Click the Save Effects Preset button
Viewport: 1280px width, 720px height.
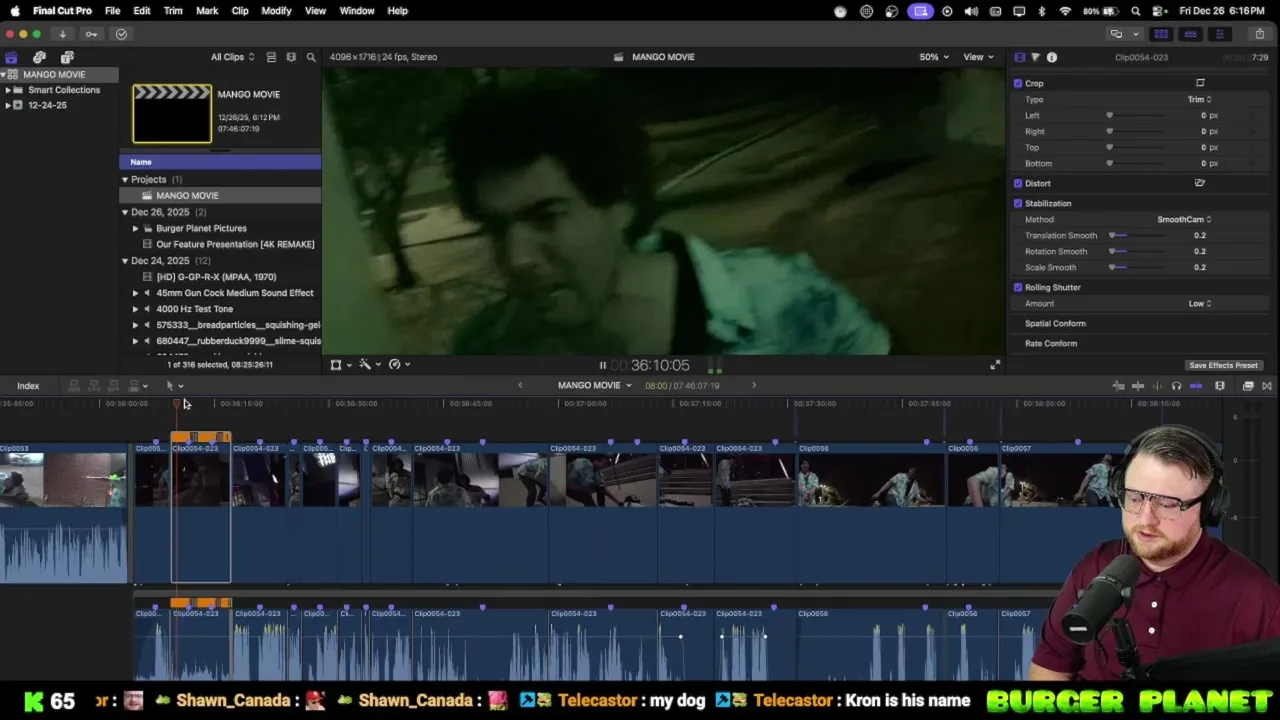pyautogui.click(x=1223, y=365)
